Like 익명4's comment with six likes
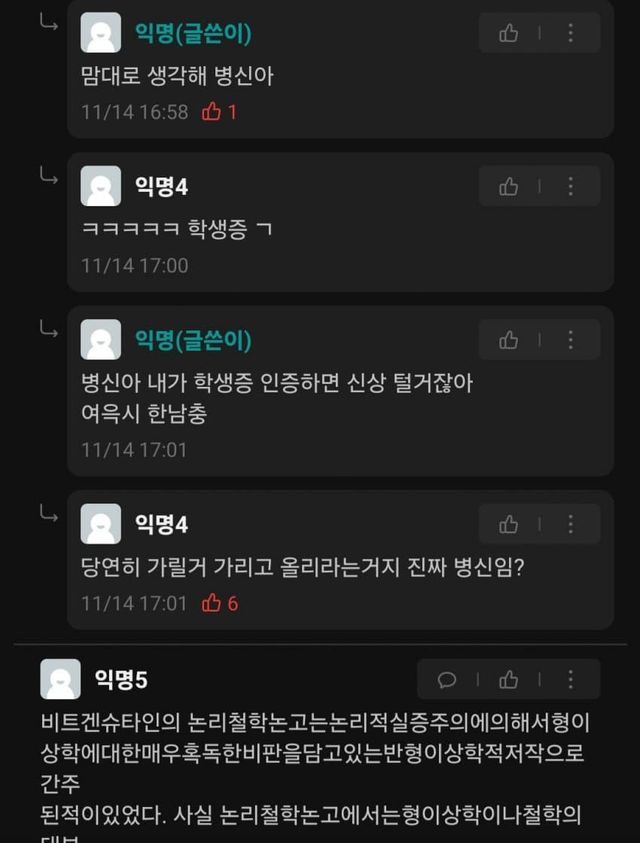 pos(508,524)
